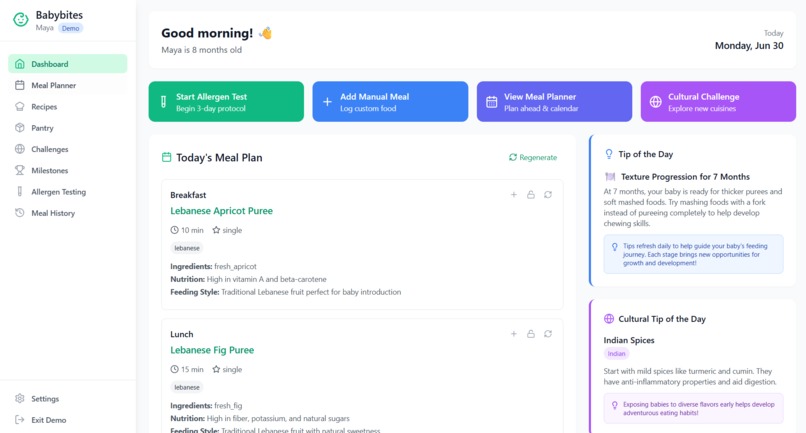Click the test tube icon on Start Allergen Test

(x=163, y=102)
